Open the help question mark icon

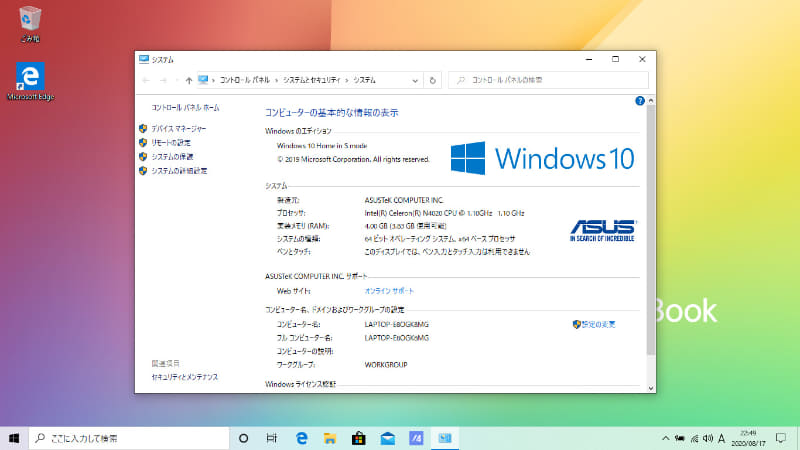[640, 101]
